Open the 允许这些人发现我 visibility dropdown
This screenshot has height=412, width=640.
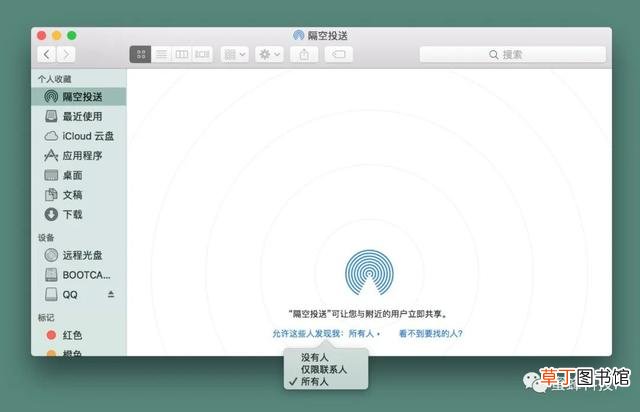click(326, 334)
